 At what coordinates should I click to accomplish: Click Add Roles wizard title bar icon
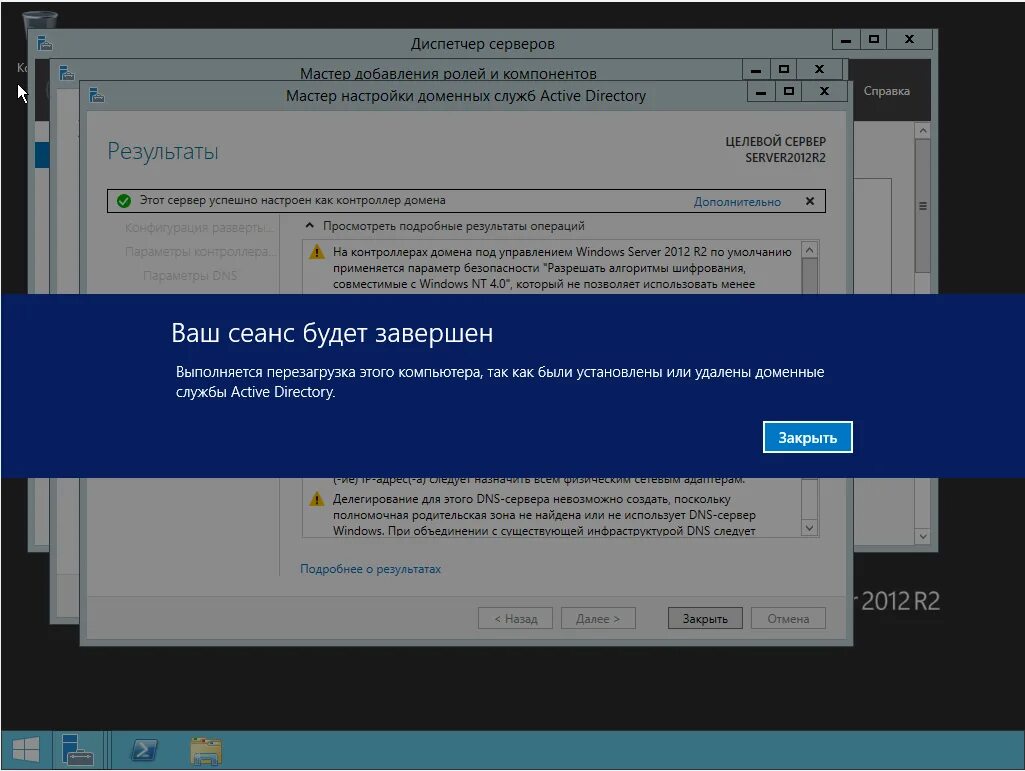click(67, 73)
